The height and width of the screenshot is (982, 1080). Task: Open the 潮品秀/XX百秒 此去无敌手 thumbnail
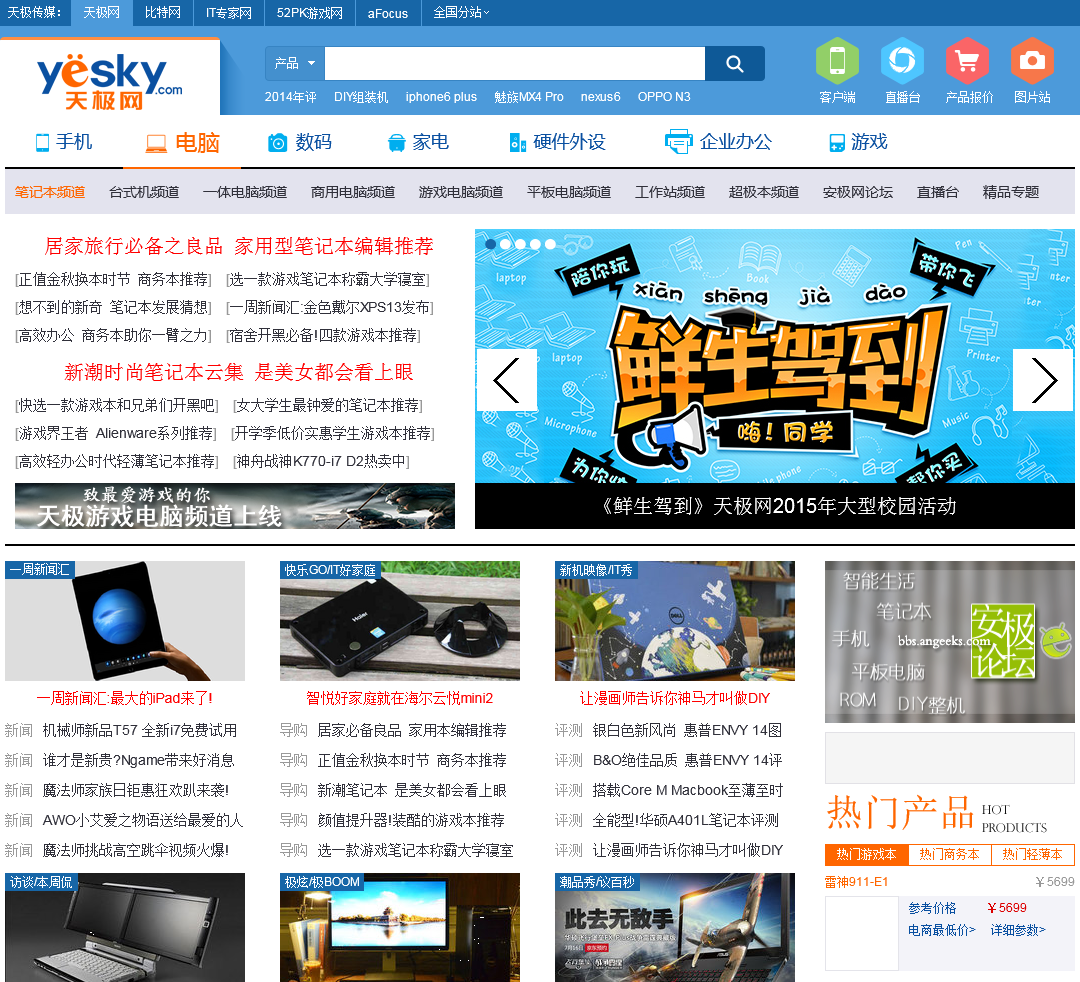coord(675,928)
